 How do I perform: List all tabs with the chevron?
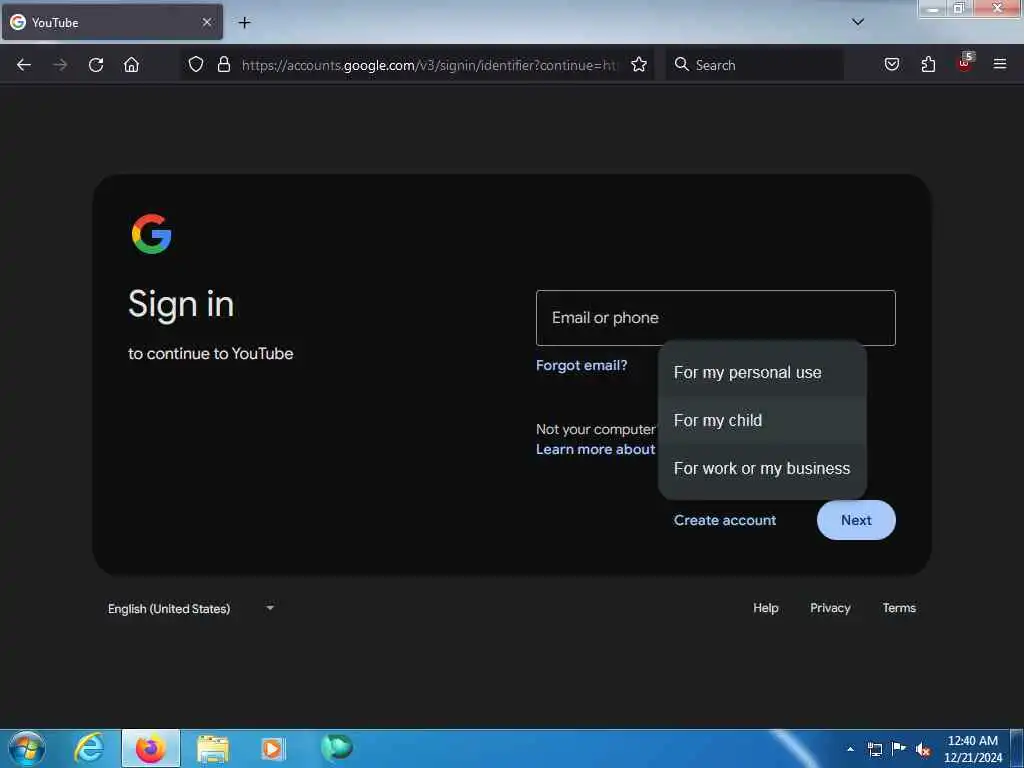(x=858, y=22)
